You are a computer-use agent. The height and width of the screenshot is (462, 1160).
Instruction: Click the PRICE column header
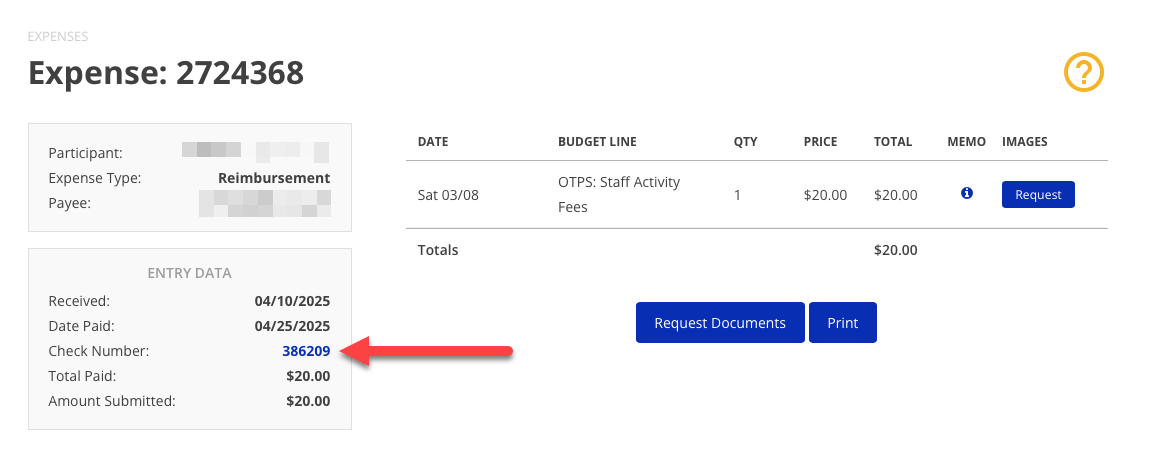[x=820, y=142]
